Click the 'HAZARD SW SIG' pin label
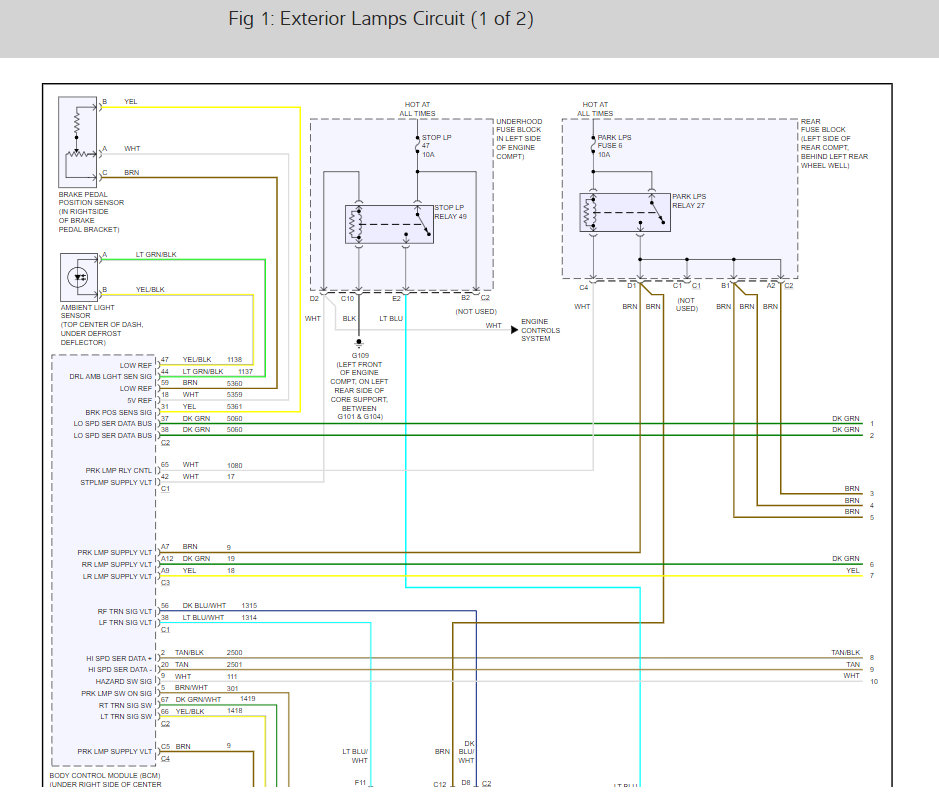 [x=124, y=681]
